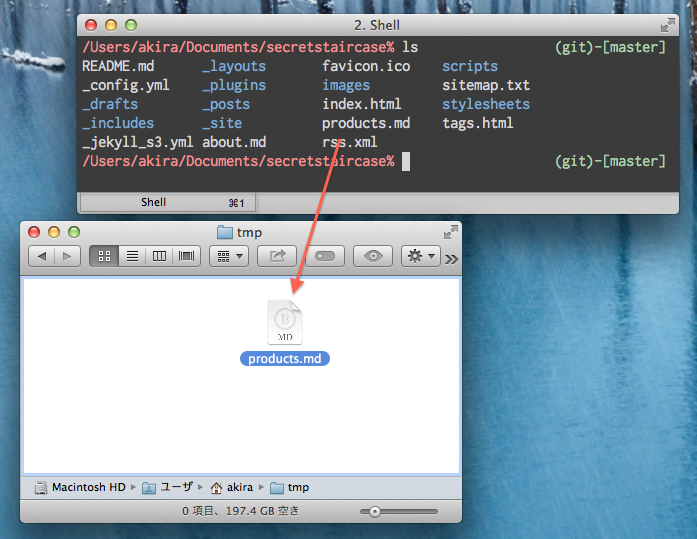Click _plugins in terminal listing

(x=234, y=85)
